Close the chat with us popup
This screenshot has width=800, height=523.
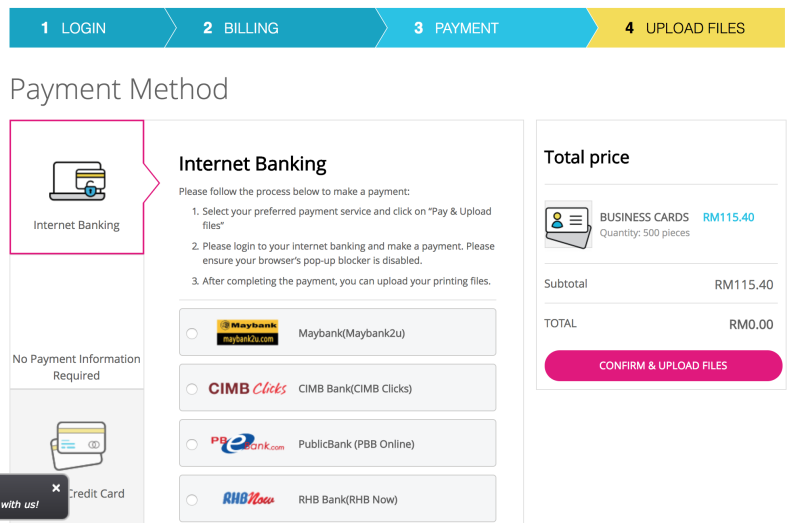point(56,488)
